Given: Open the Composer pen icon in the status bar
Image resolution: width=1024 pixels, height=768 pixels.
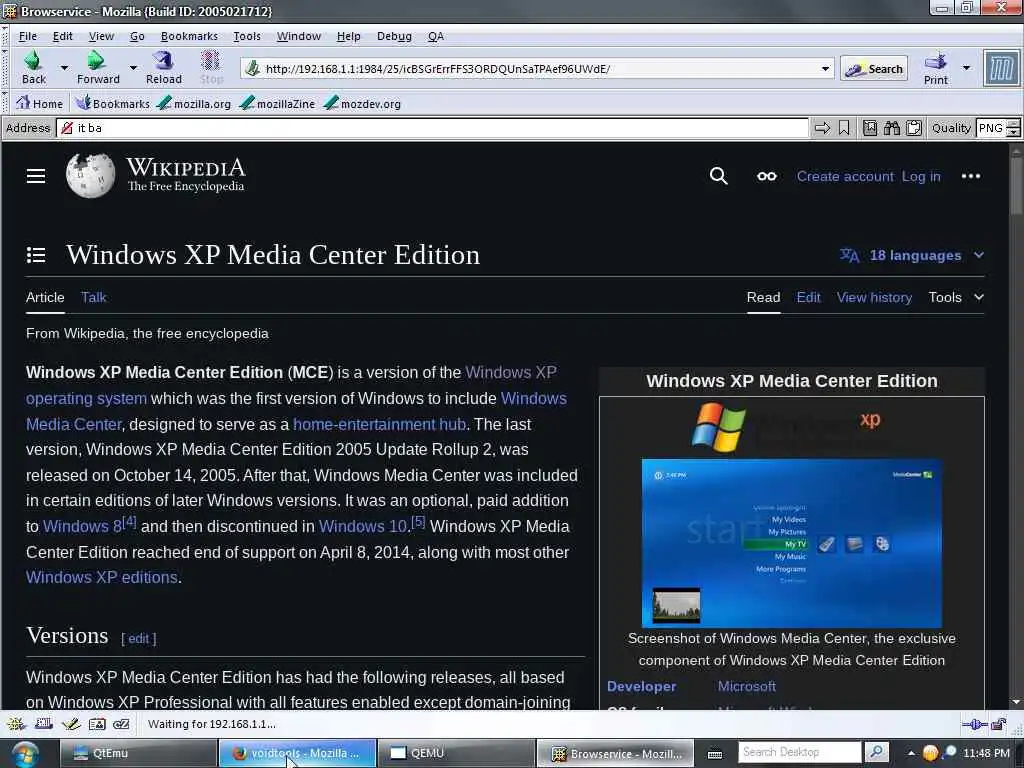Looking at the screenshot, I should [71, 724].
